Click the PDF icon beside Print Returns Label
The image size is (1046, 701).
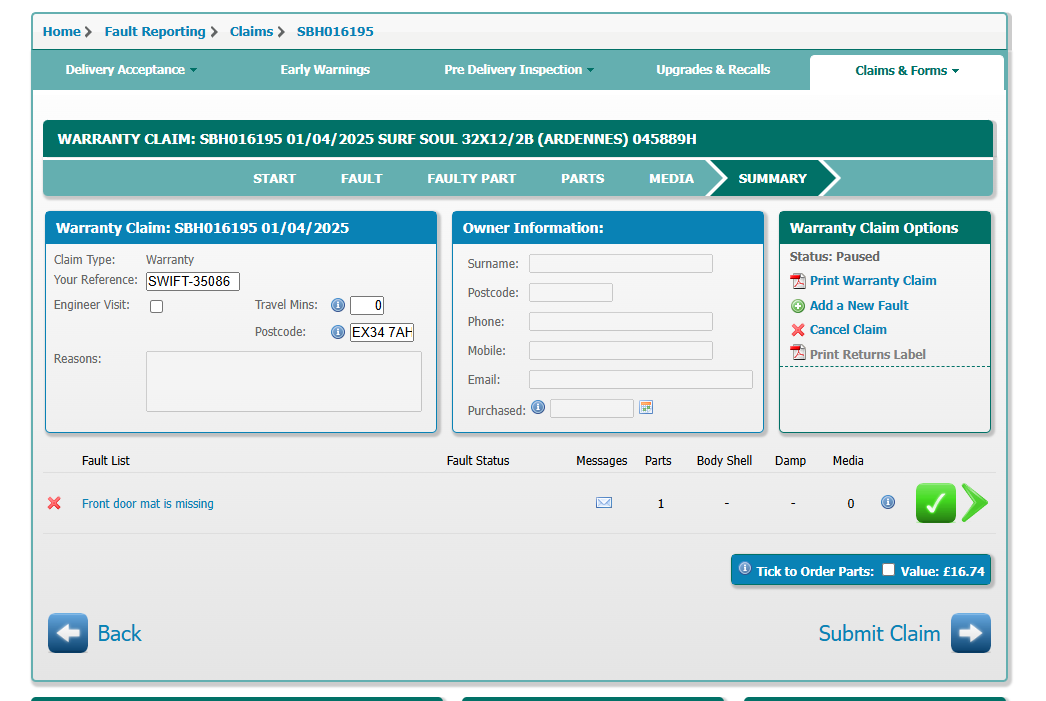click(798, 352)
